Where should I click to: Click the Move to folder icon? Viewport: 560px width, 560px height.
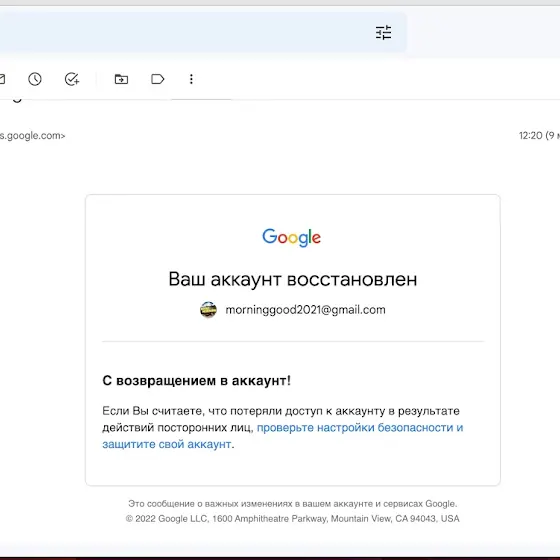click(x=121, y=79)
